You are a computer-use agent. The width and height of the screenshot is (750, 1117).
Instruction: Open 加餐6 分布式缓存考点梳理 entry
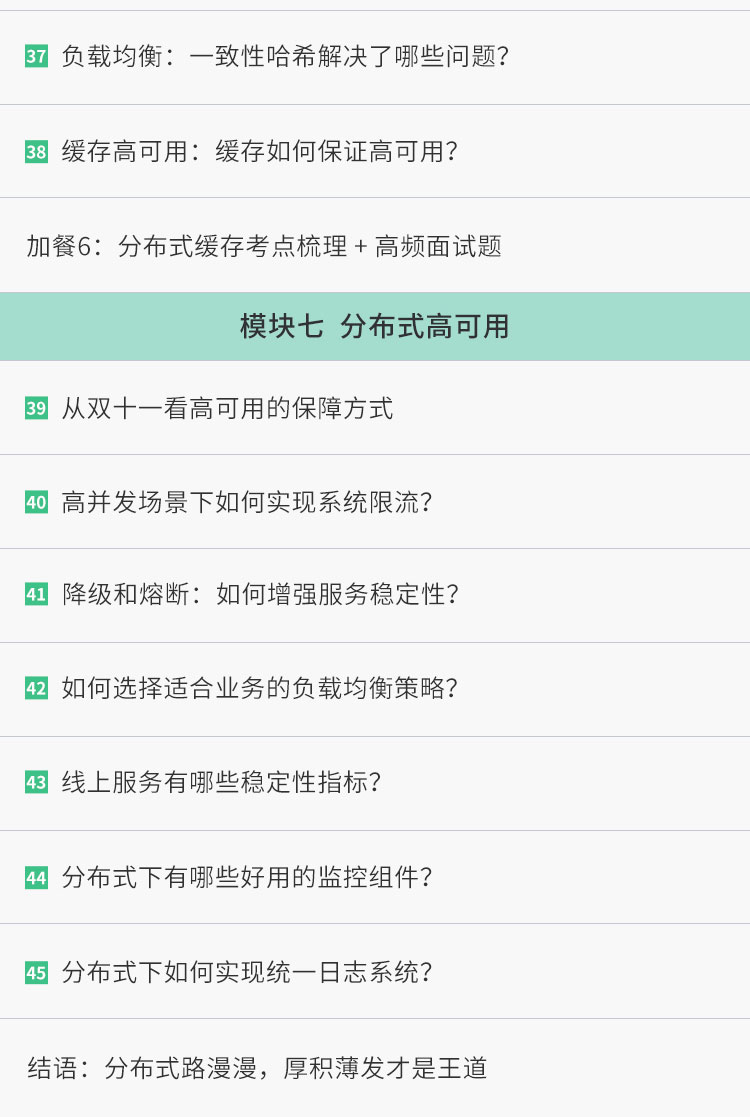[375, 245]
